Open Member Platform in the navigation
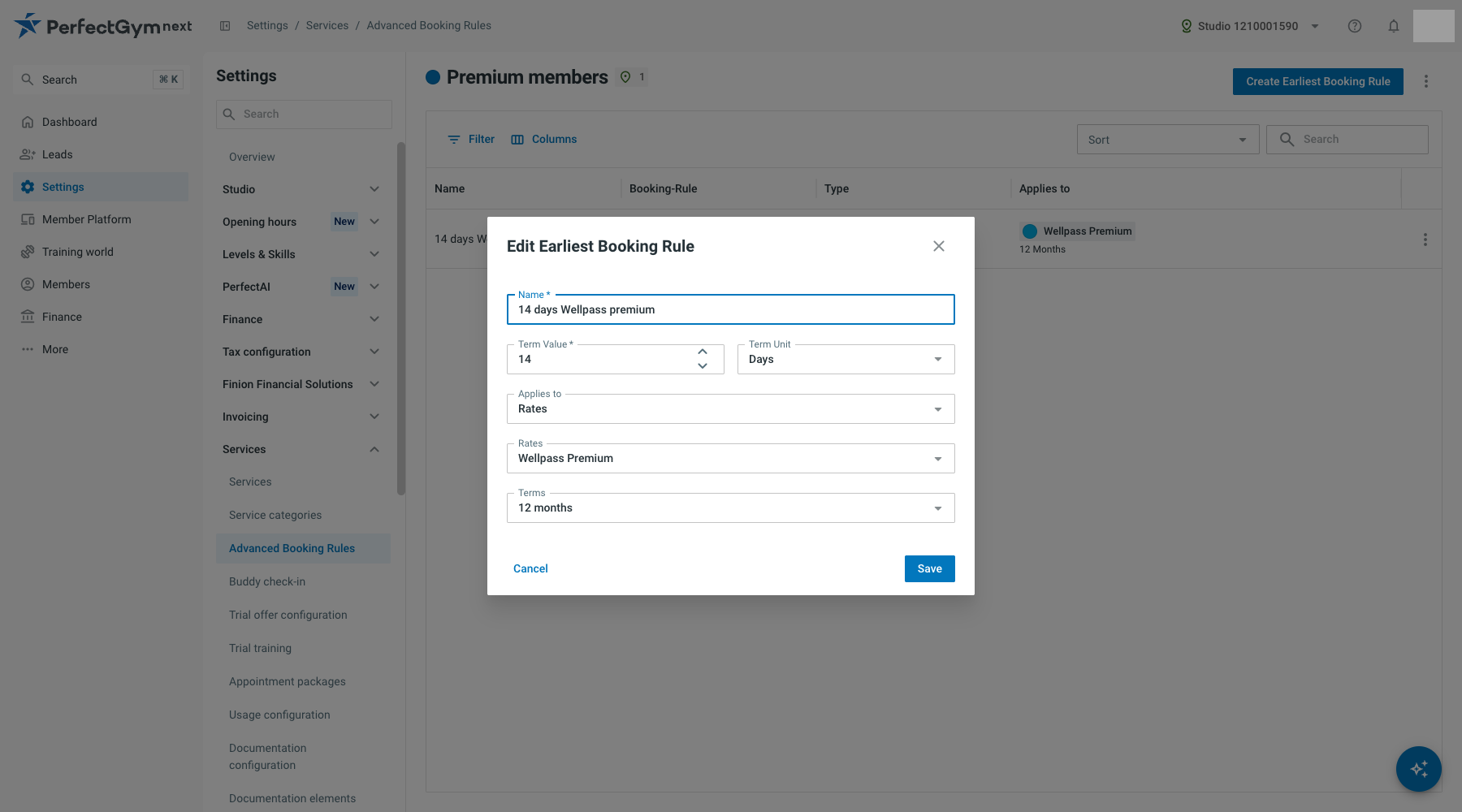Screen dimensions: 1462x812 pyautogui.click(x=101, y=219)
